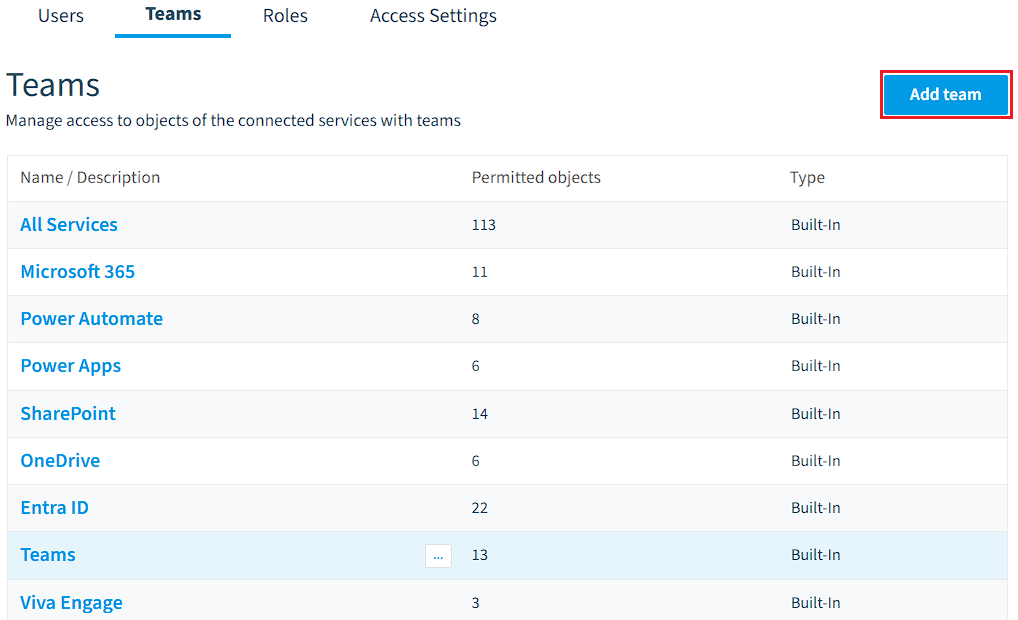Click the Teams page heading
This screenshot has height=620, width=1018.
(53, 85)
